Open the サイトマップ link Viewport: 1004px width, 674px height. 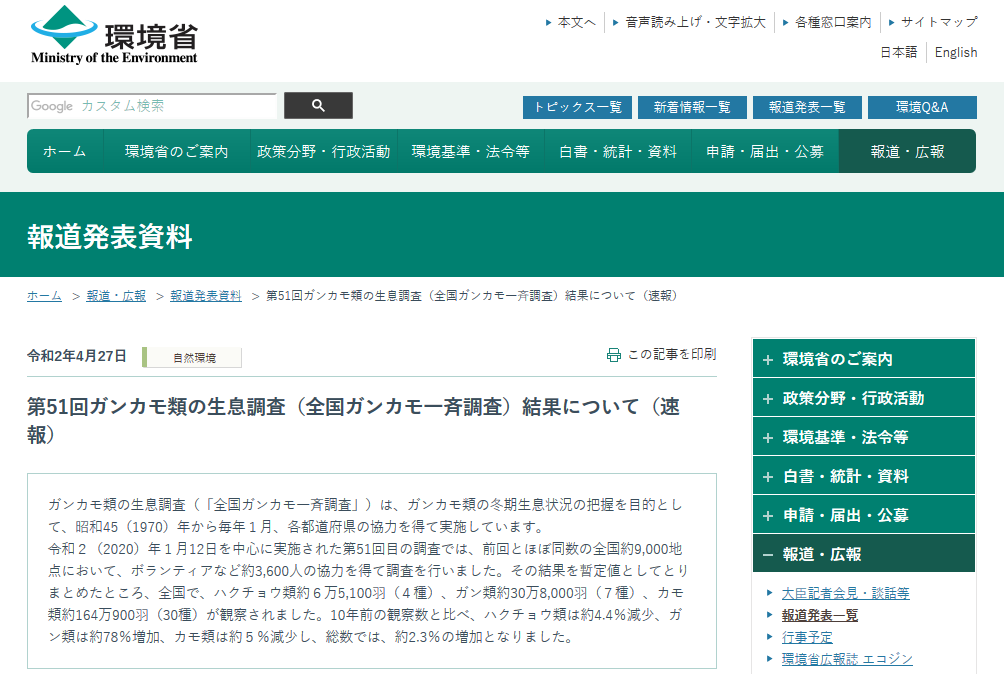click(x=938, y=22)
